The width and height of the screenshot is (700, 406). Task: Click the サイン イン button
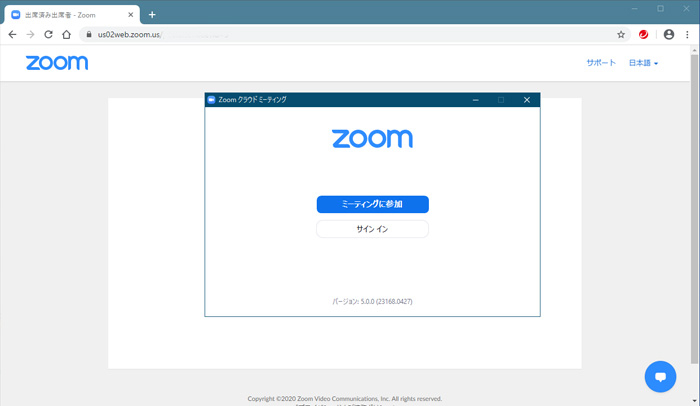(372, 229)
